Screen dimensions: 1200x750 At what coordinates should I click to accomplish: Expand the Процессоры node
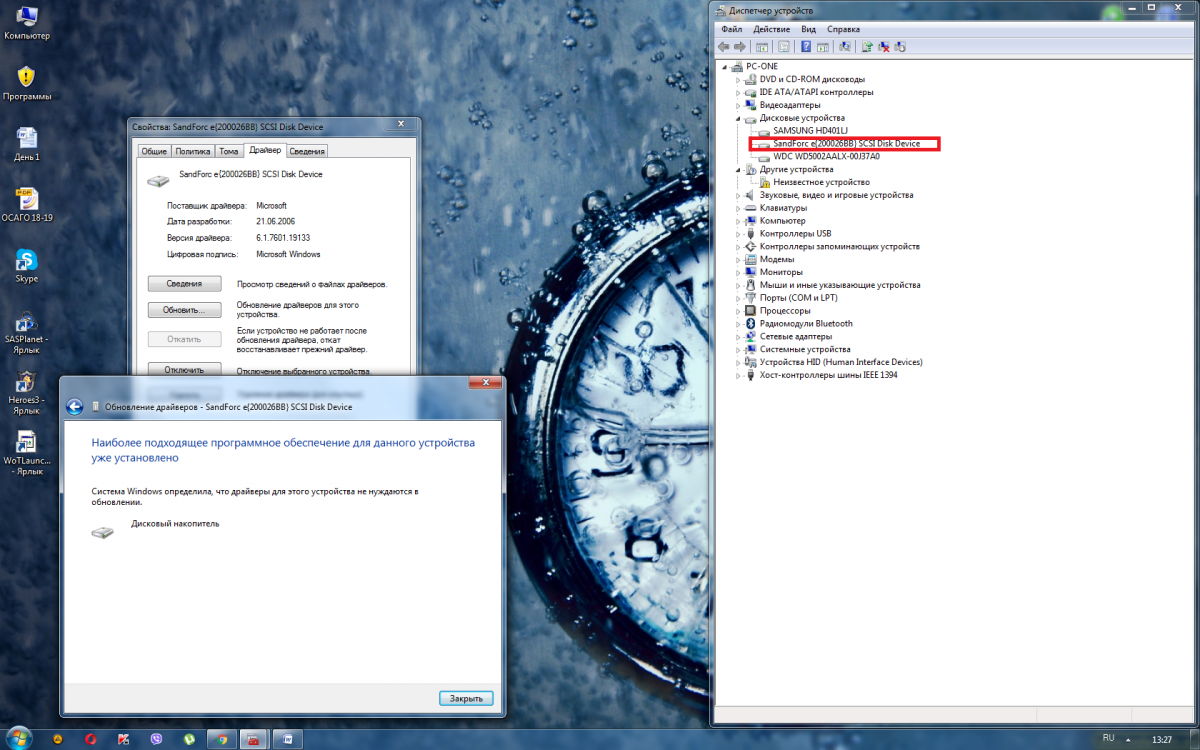(738, 311)
